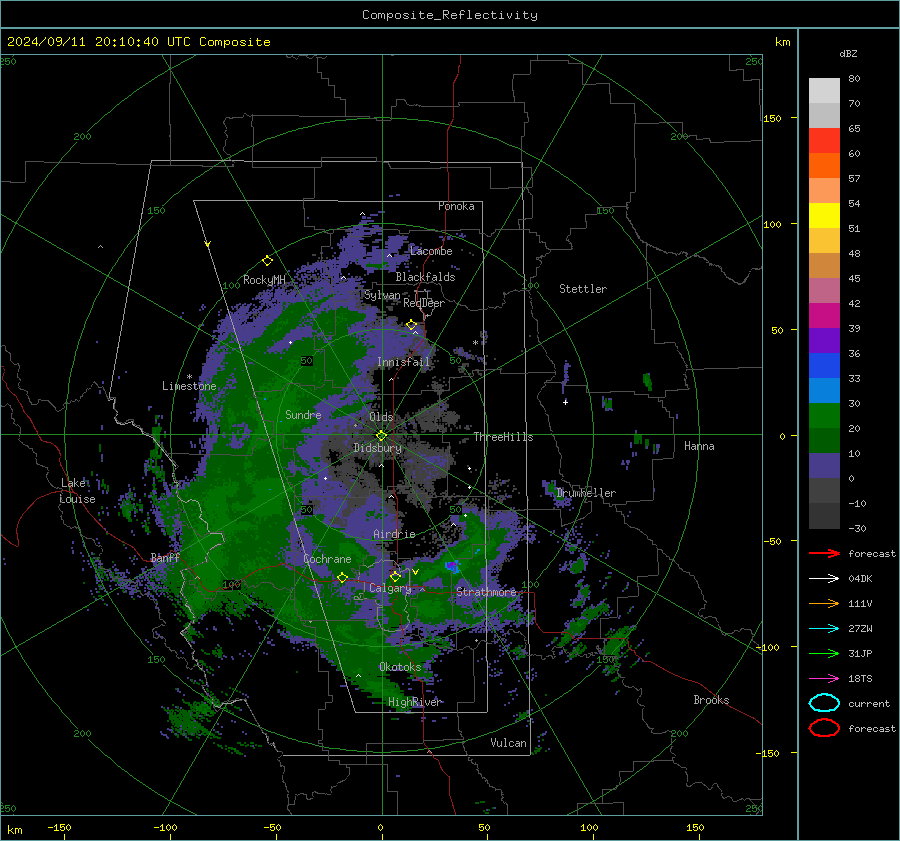Pick the light gray 70-80 dBZ swatch
This screenshot has width=900, height=841.
tap(824, 91)
